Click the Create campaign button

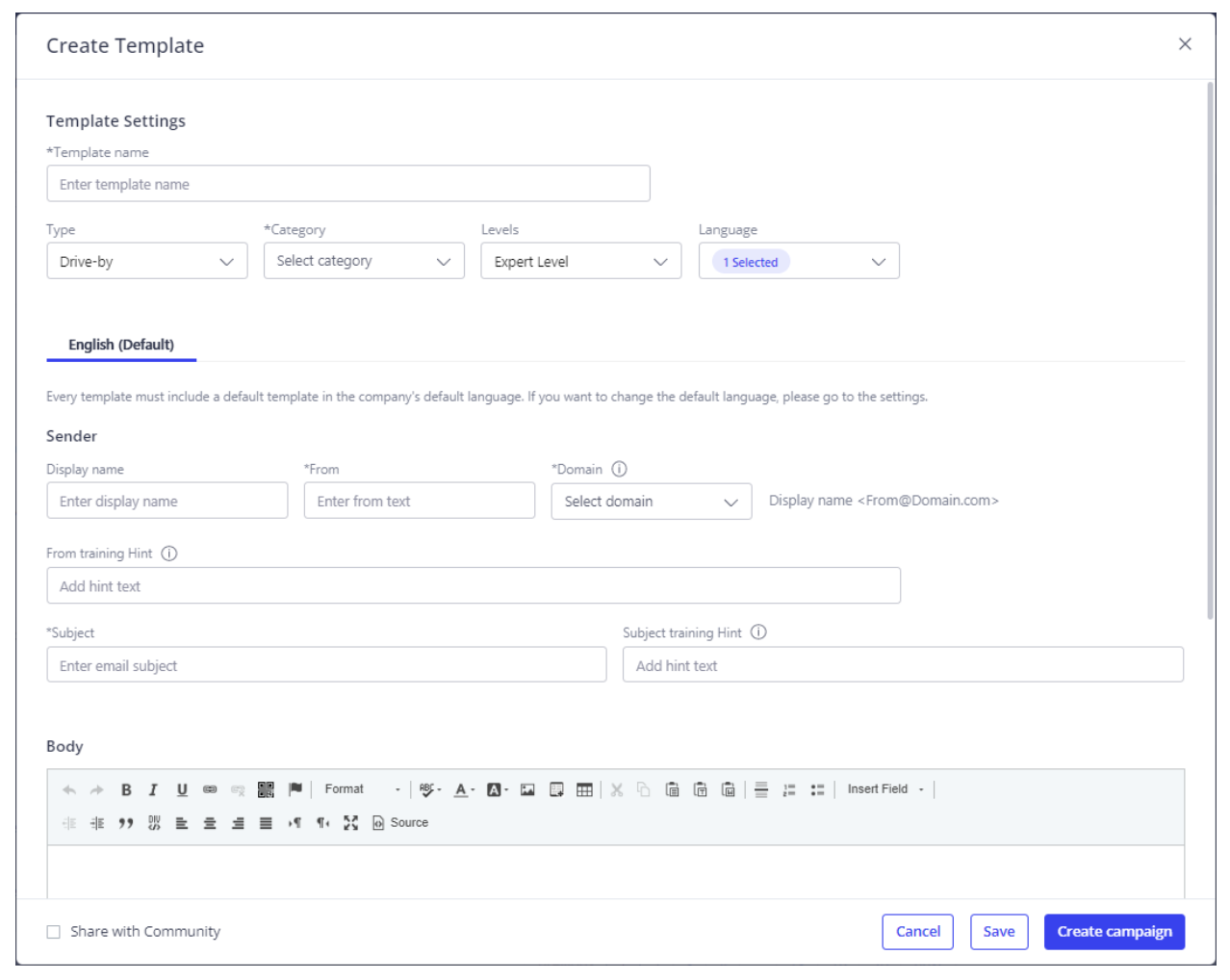(x=1114, y=931)
